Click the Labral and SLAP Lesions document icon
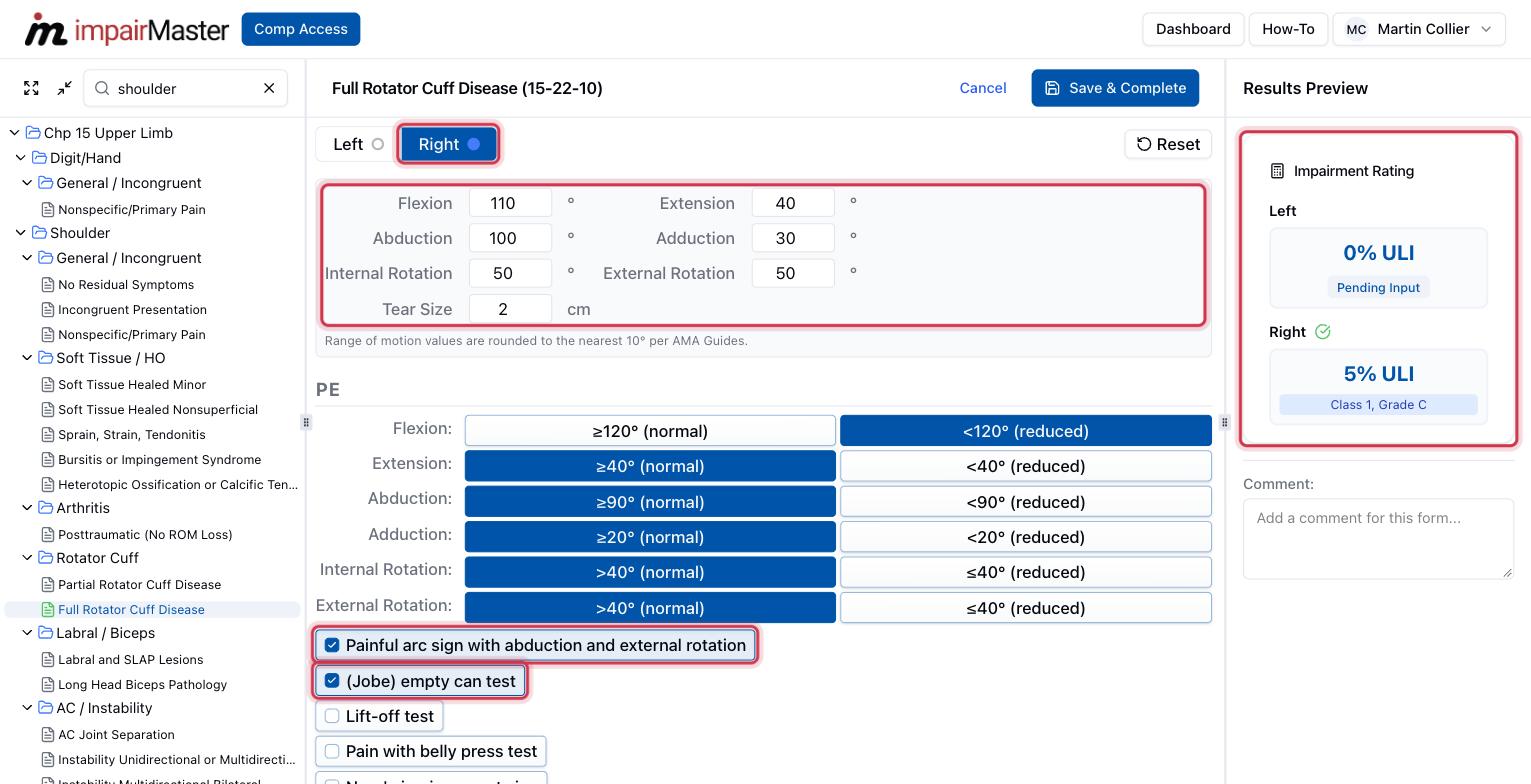The image size is (1531, 784). pos(47,659)
